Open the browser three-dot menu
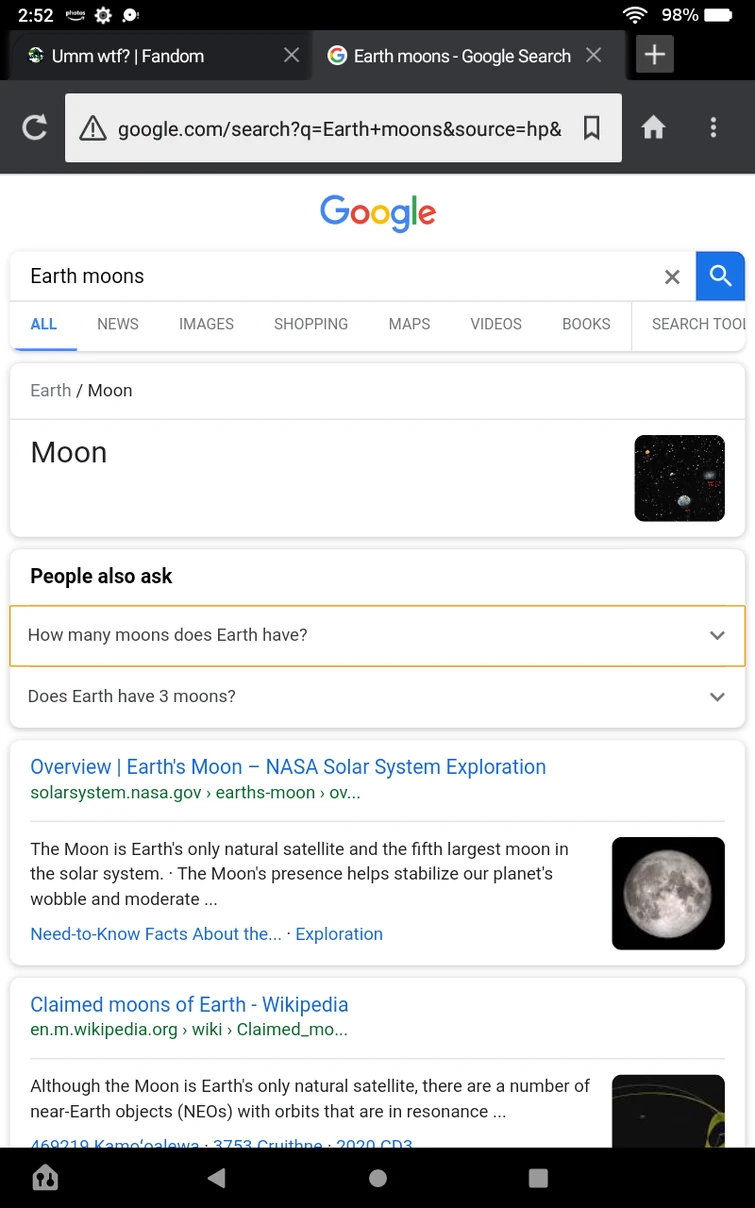Screen dimensions: 755x1208 (713, 128)
